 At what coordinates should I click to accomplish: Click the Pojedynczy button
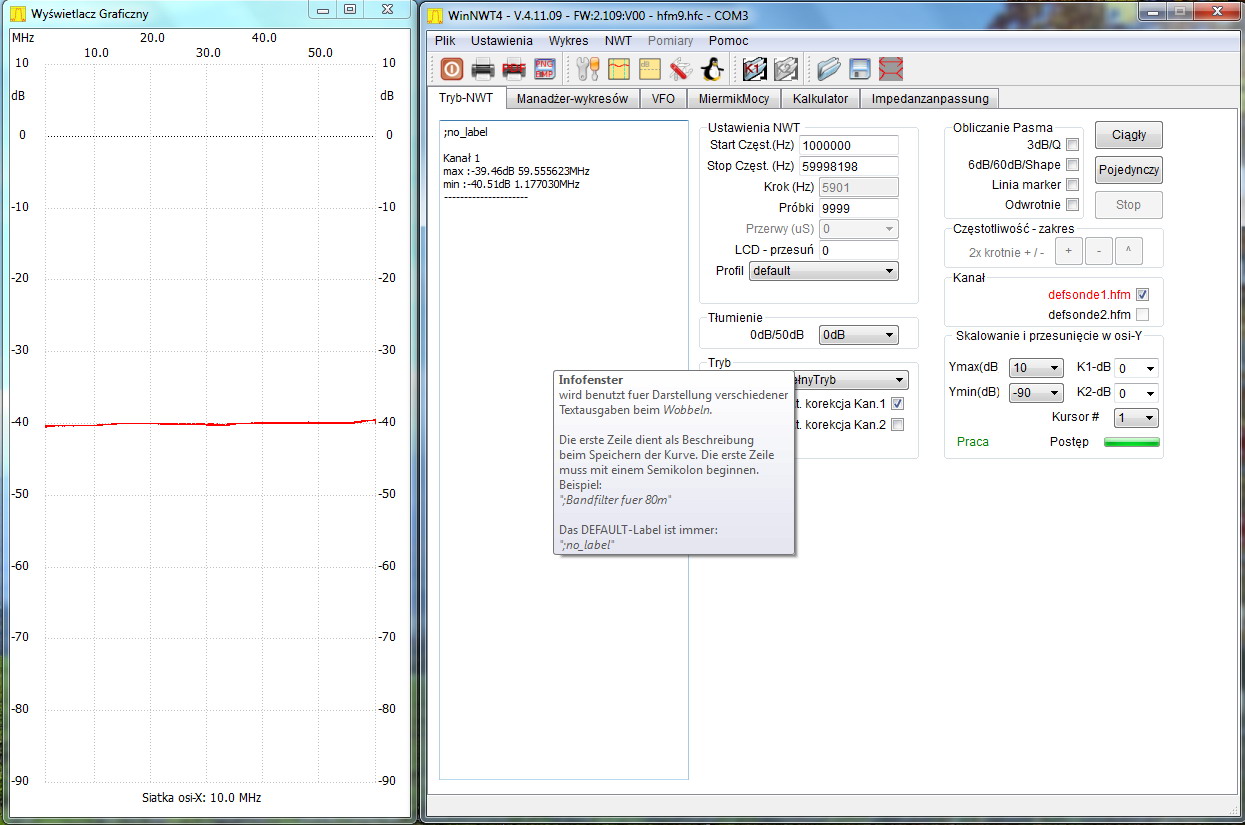[1129, 170]
